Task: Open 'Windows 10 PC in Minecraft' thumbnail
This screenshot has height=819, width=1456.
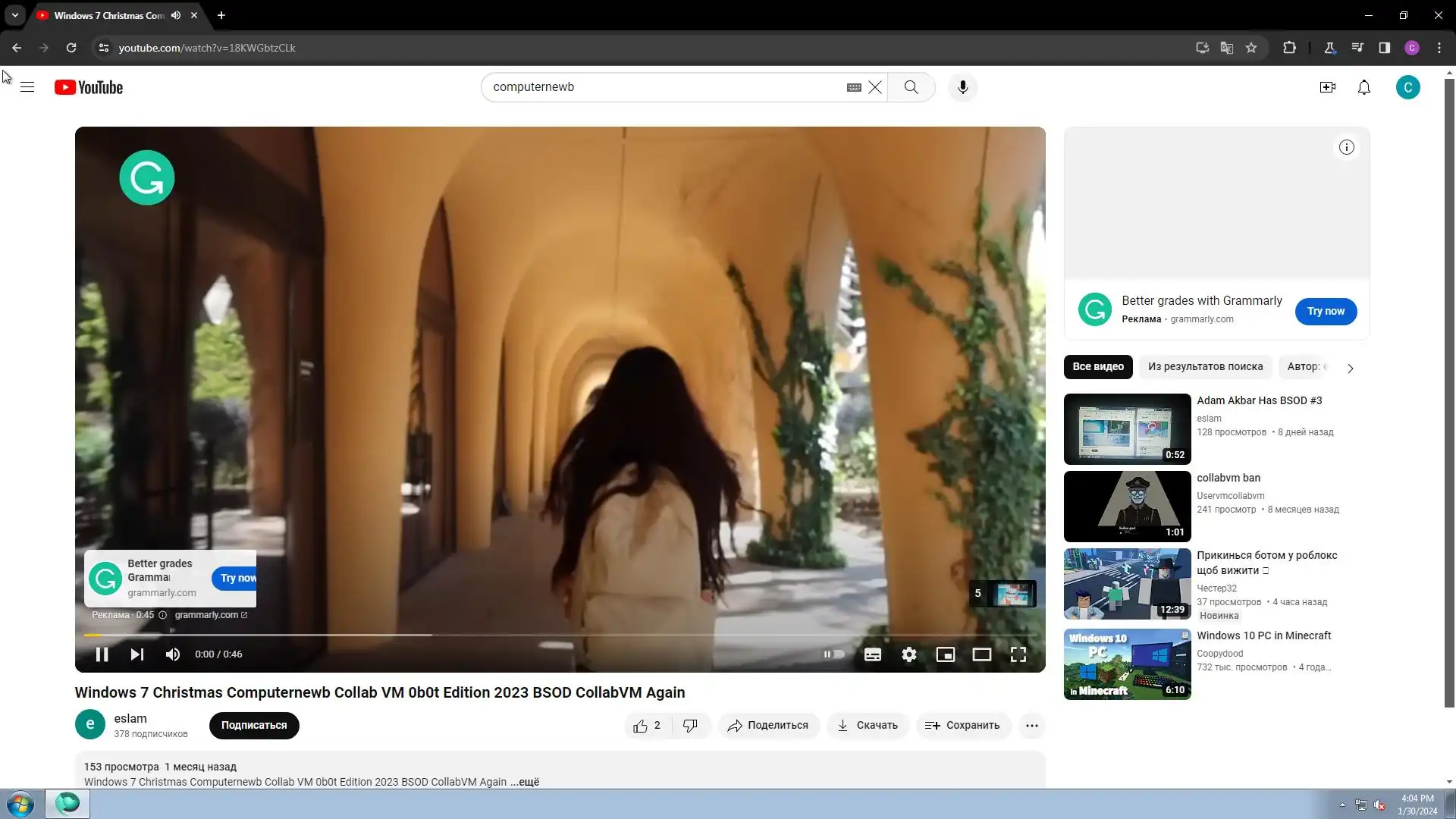Action: point(1127,664)
